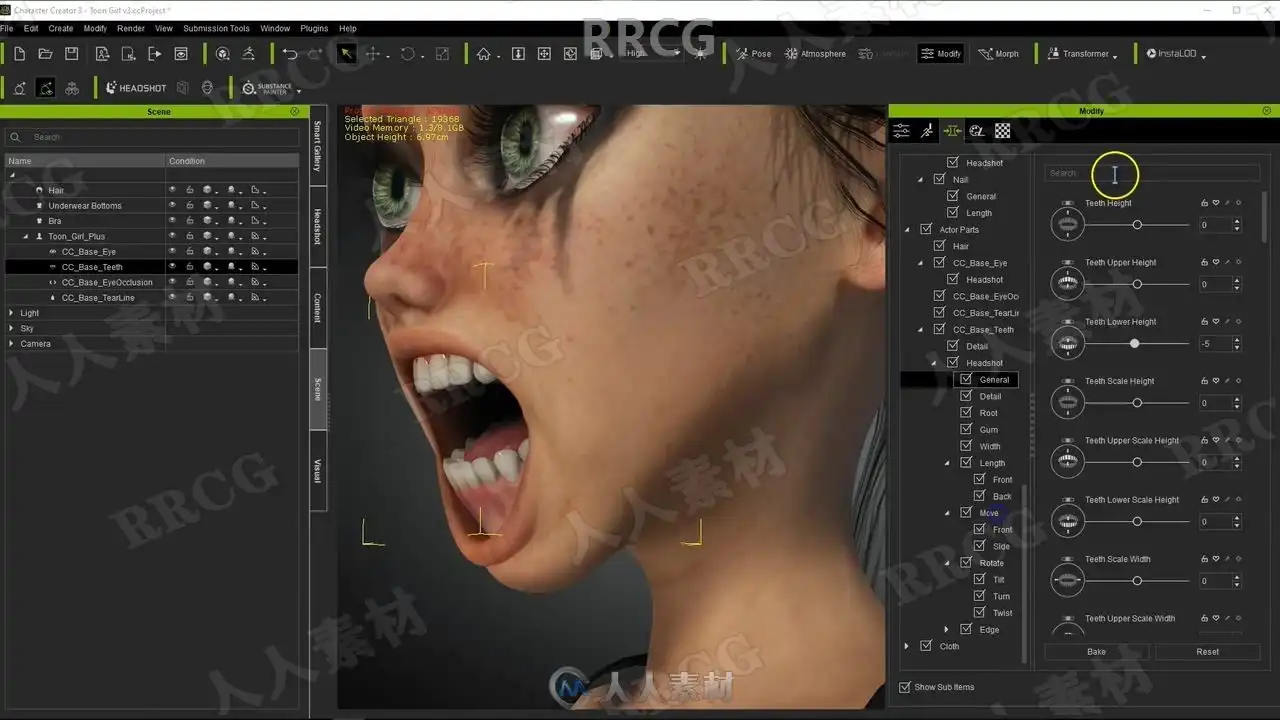Click the Reset button

[1207, 652]
